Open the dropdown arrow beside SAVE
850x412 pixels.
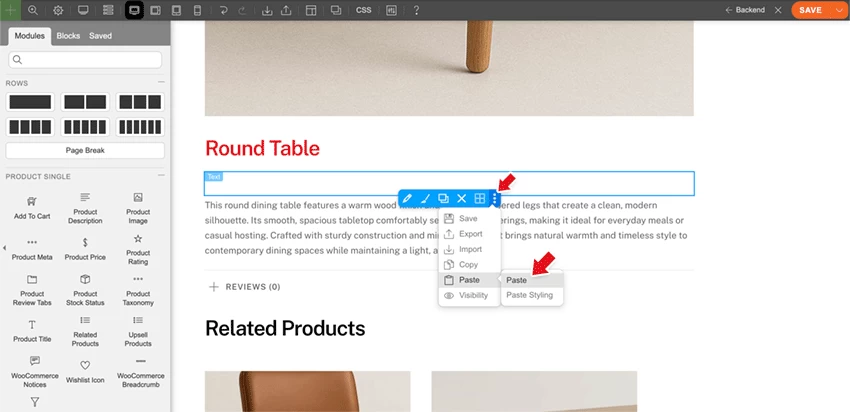point(840,10)
